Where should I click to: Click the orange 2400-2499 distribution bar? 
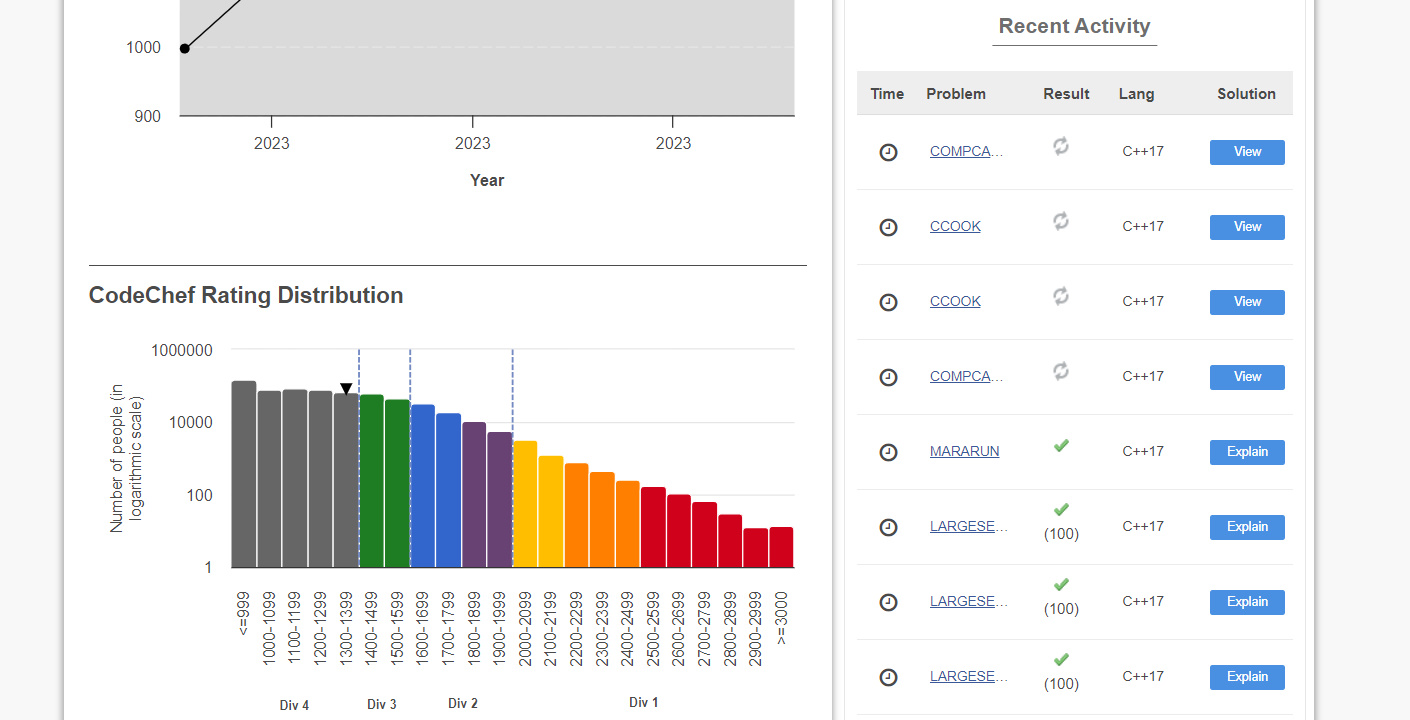pos(627,524)
